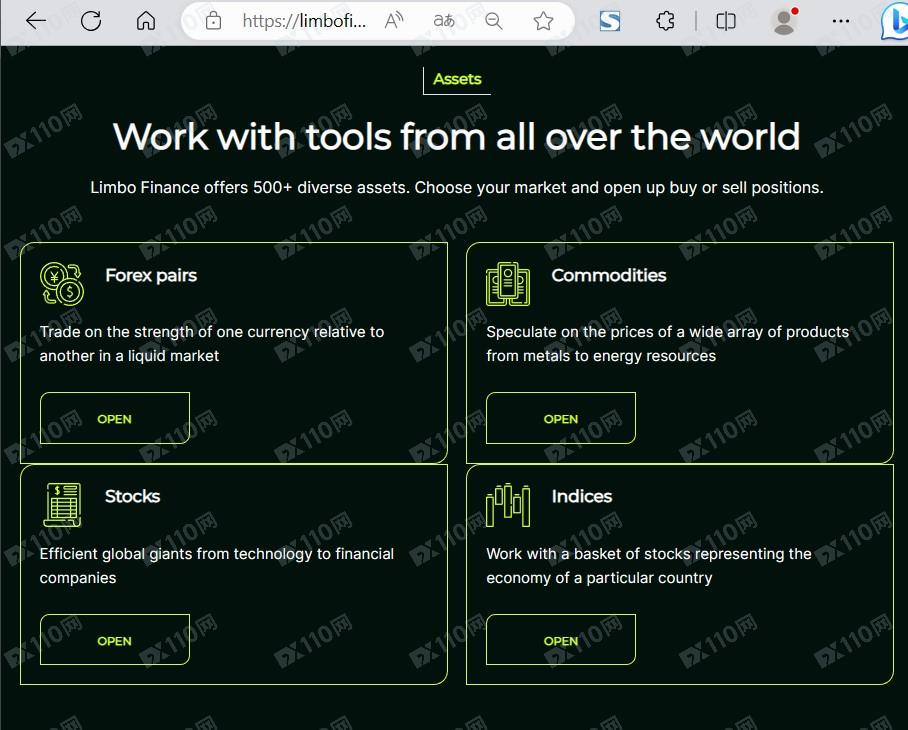Open the browser home page
Screen dimensions: 908x730
[x=146, y=21]
